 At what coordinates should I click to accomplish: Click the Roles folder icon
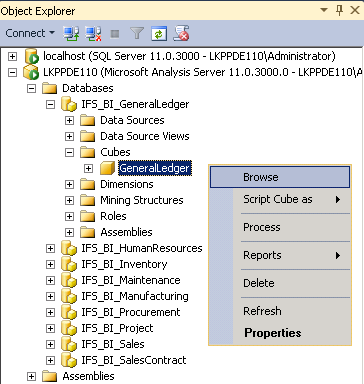88,216
